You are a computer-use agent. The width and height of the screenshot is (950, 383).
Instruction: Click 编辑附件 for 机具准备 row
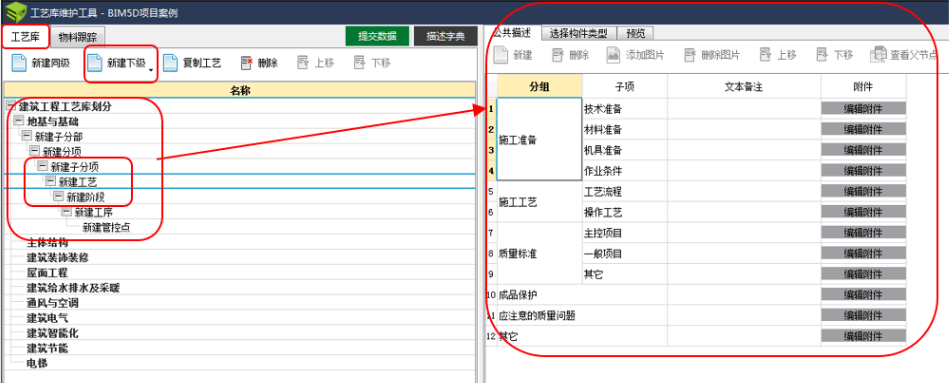863,150
